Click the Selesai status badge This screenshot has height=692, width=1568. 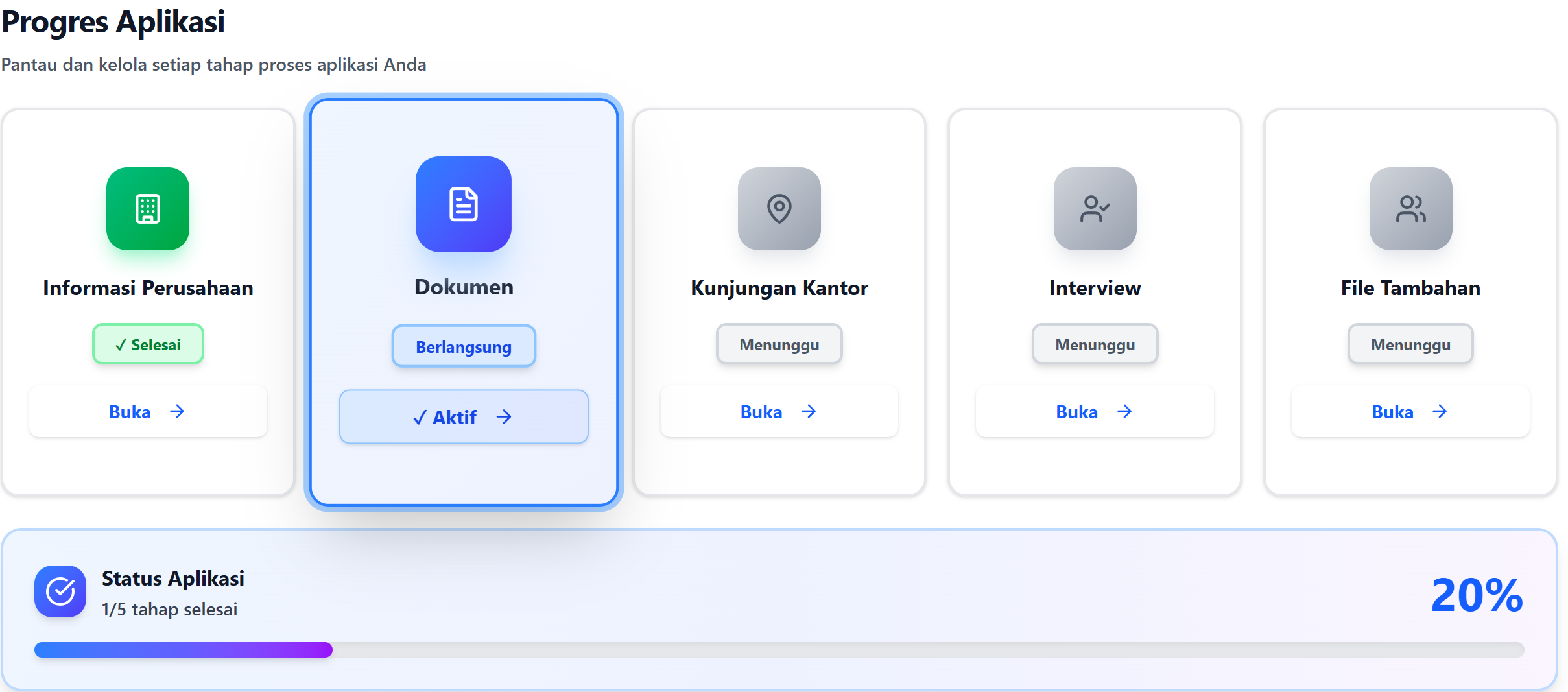pos(148,344)
